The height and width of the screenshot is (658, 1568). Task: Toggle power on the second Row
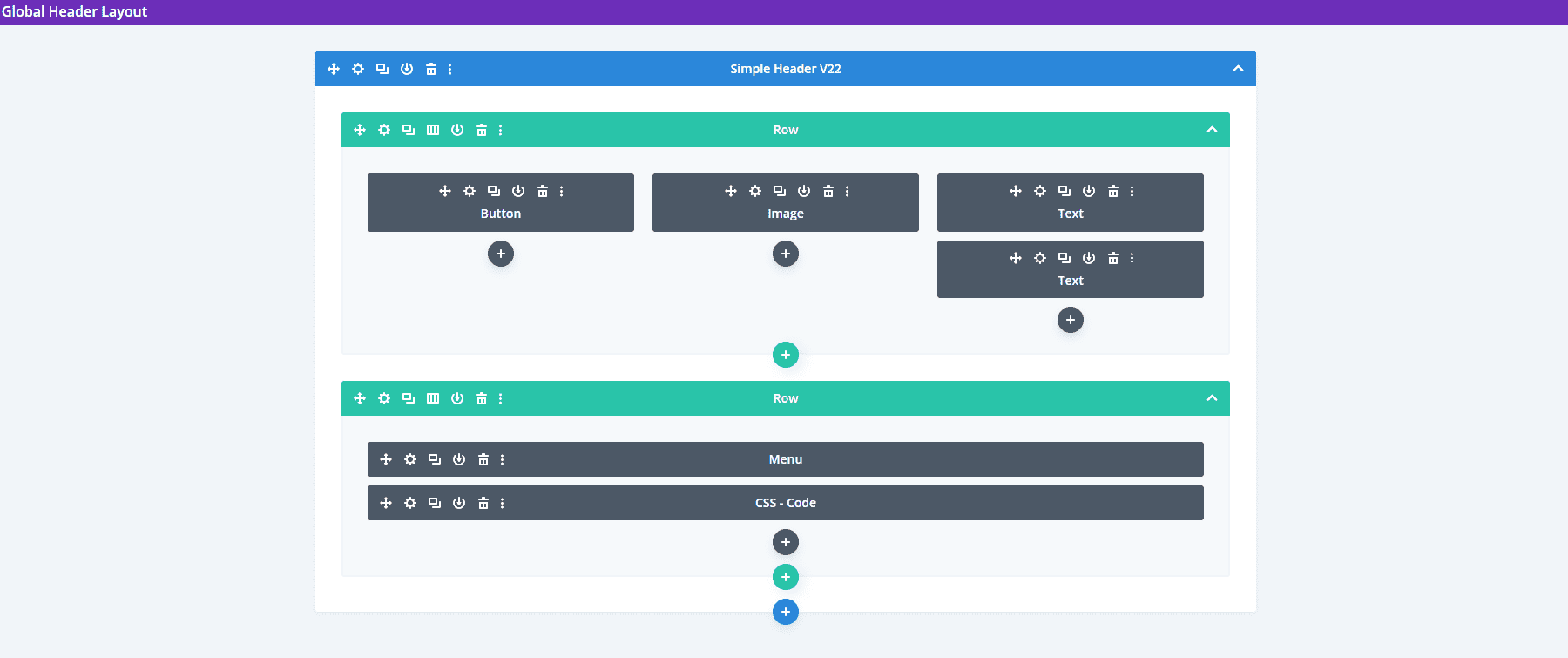pyautogui.click(x=457, y=398)
